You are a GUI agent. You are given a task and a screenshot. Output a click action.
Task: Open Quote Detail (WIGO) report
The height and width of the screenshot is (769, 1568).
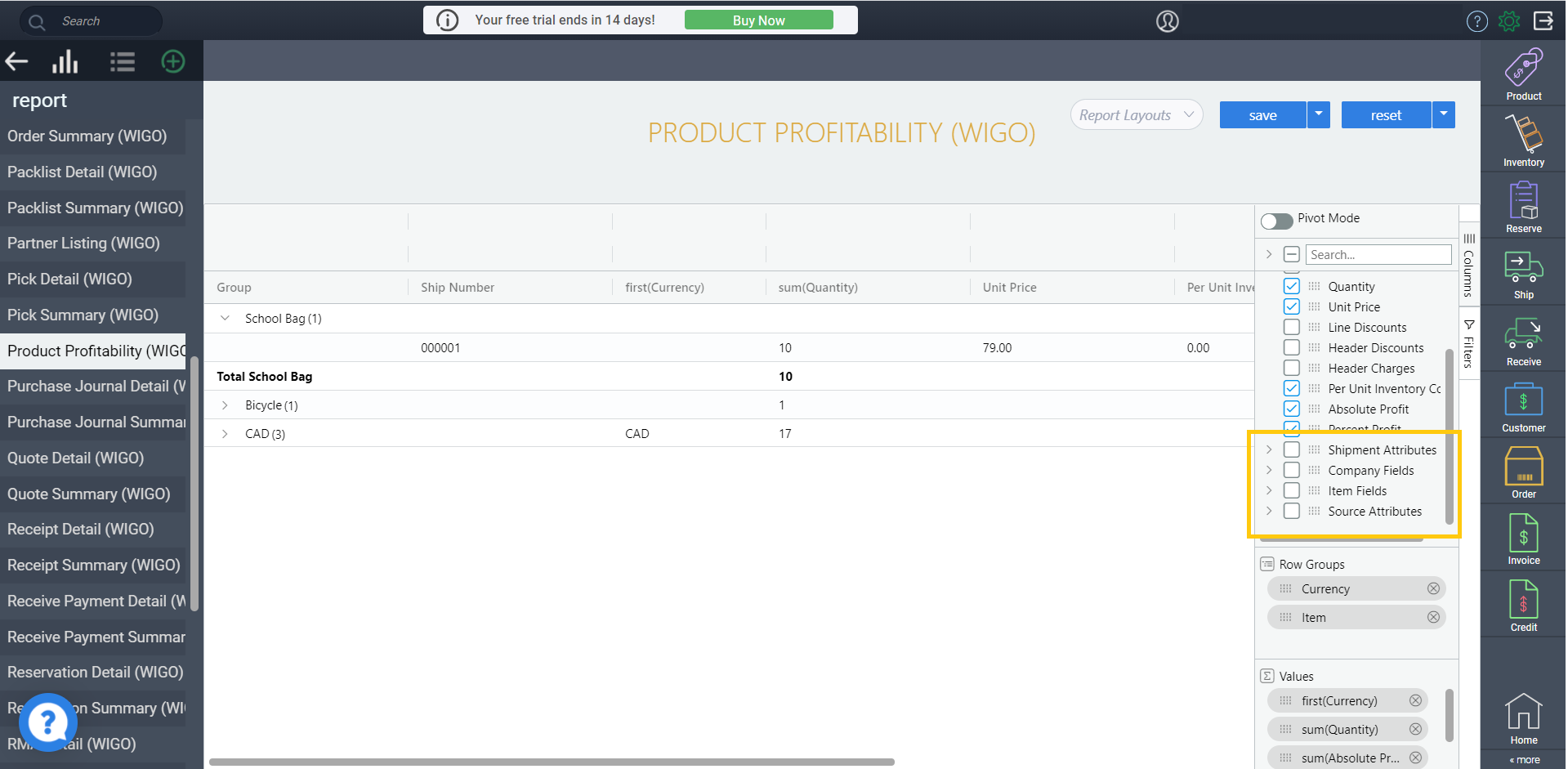93,458
